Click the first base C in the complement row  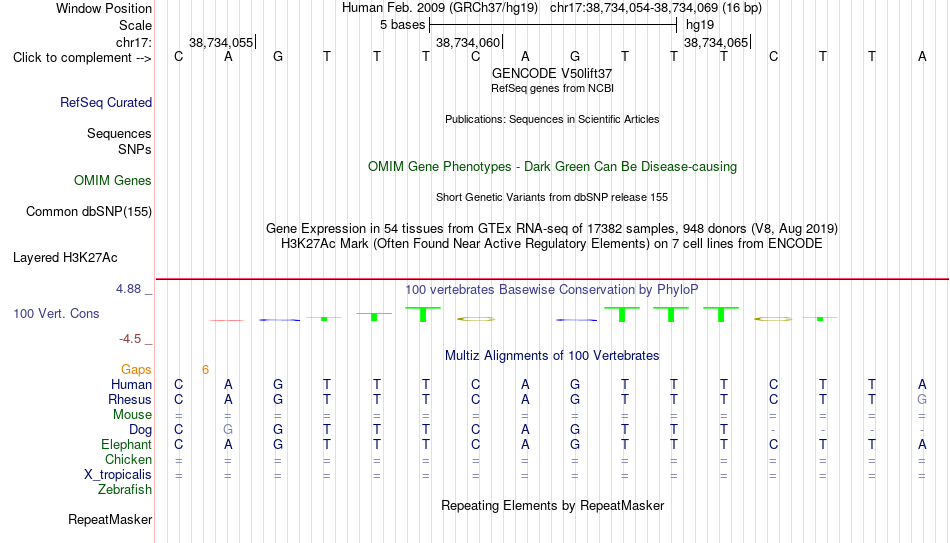(178, 57)
